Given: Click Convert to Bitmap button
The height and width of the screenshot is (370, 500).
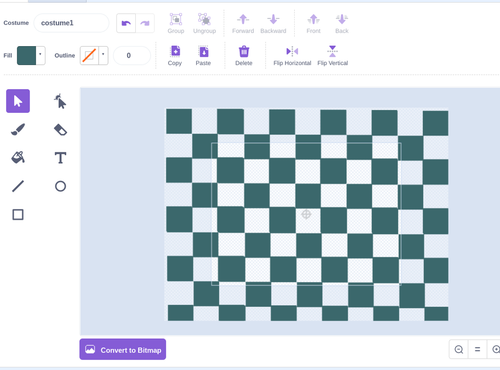Looking at the screenshot, I should pos(123,350).
